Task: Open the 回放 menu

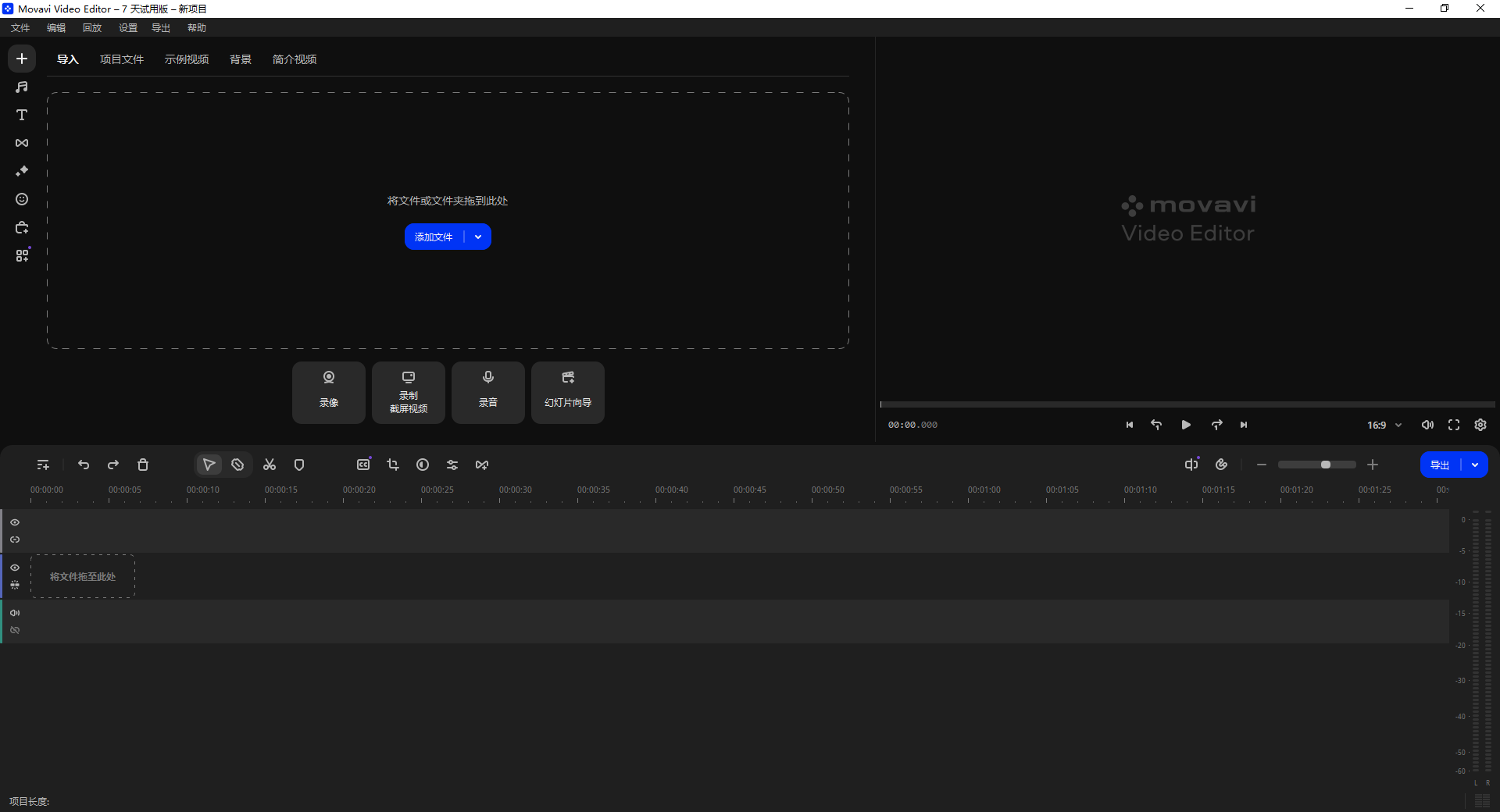Action: (x=92, y=27)
